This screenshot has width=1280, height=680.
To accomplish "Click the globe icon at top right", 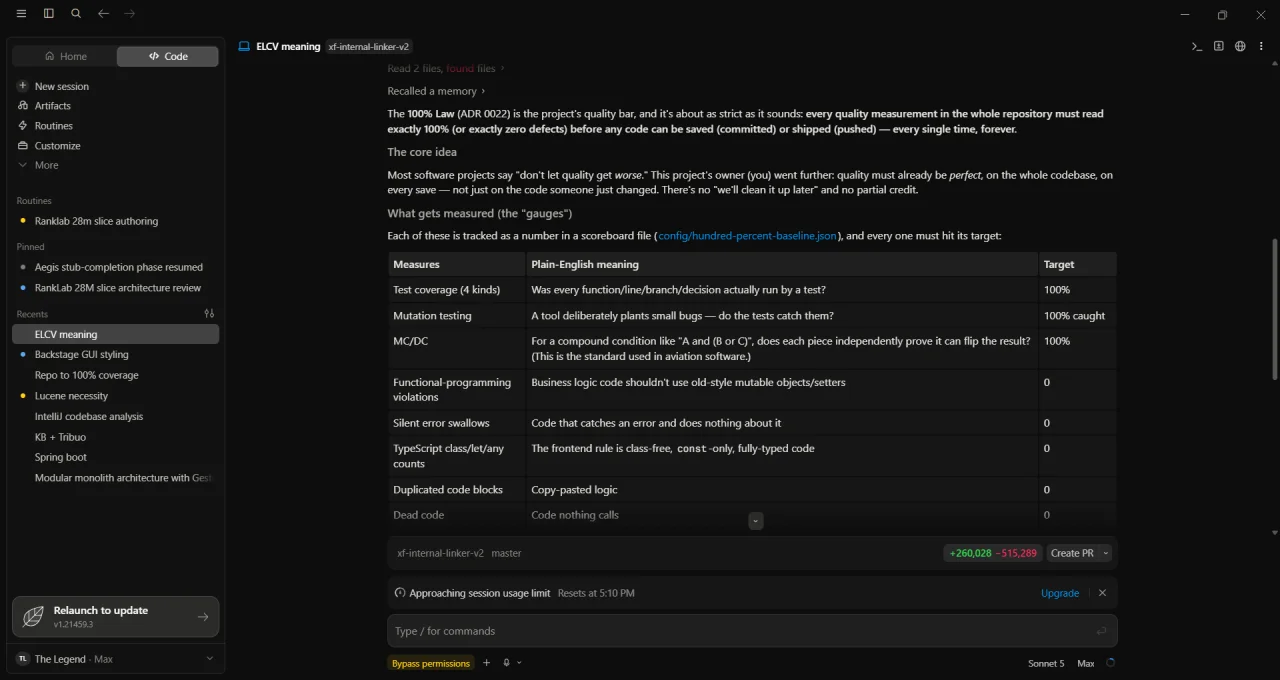I will click(1240, 46).
